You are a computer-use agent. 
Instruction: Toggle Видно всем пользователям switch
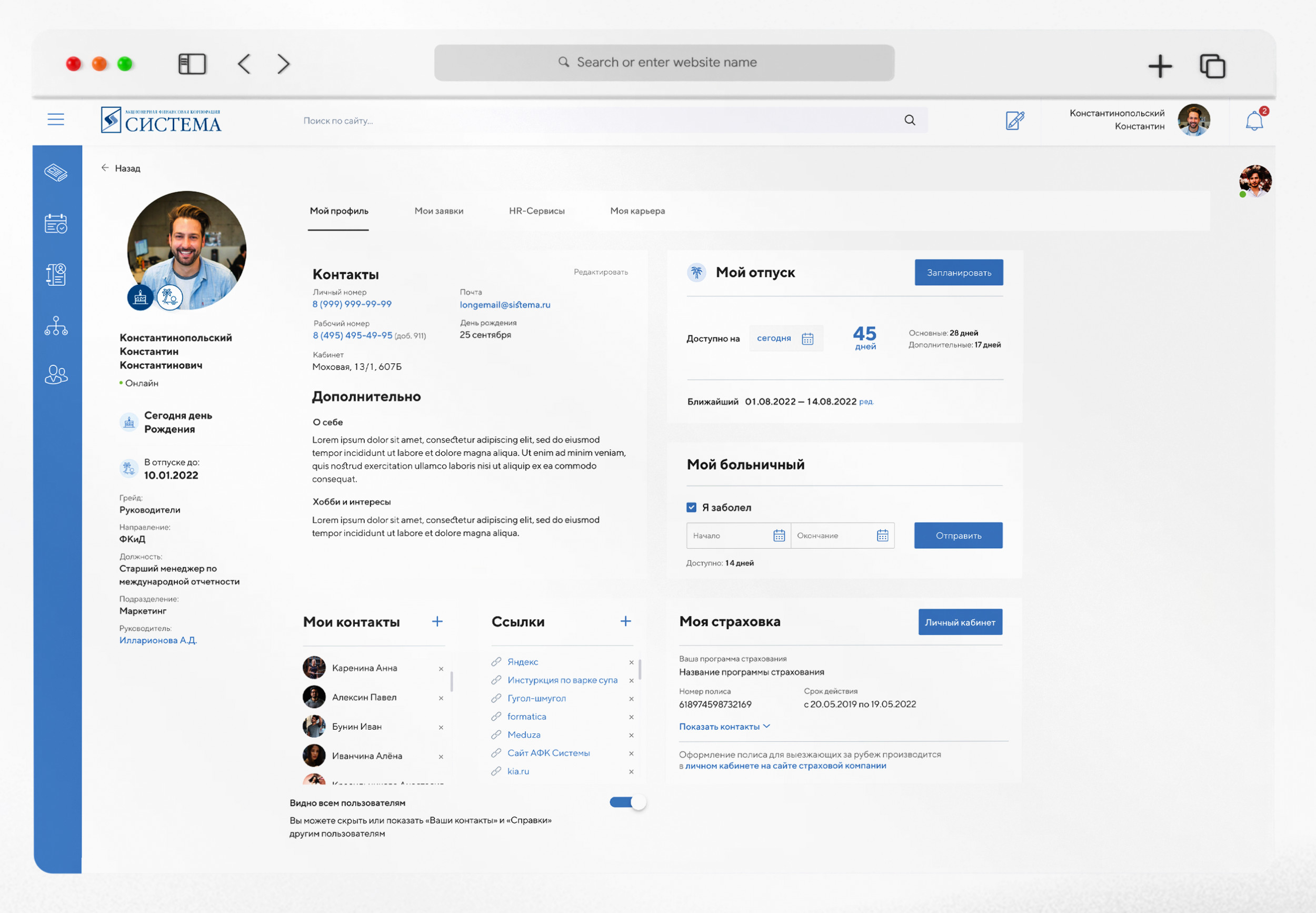[x=627, y=802]
